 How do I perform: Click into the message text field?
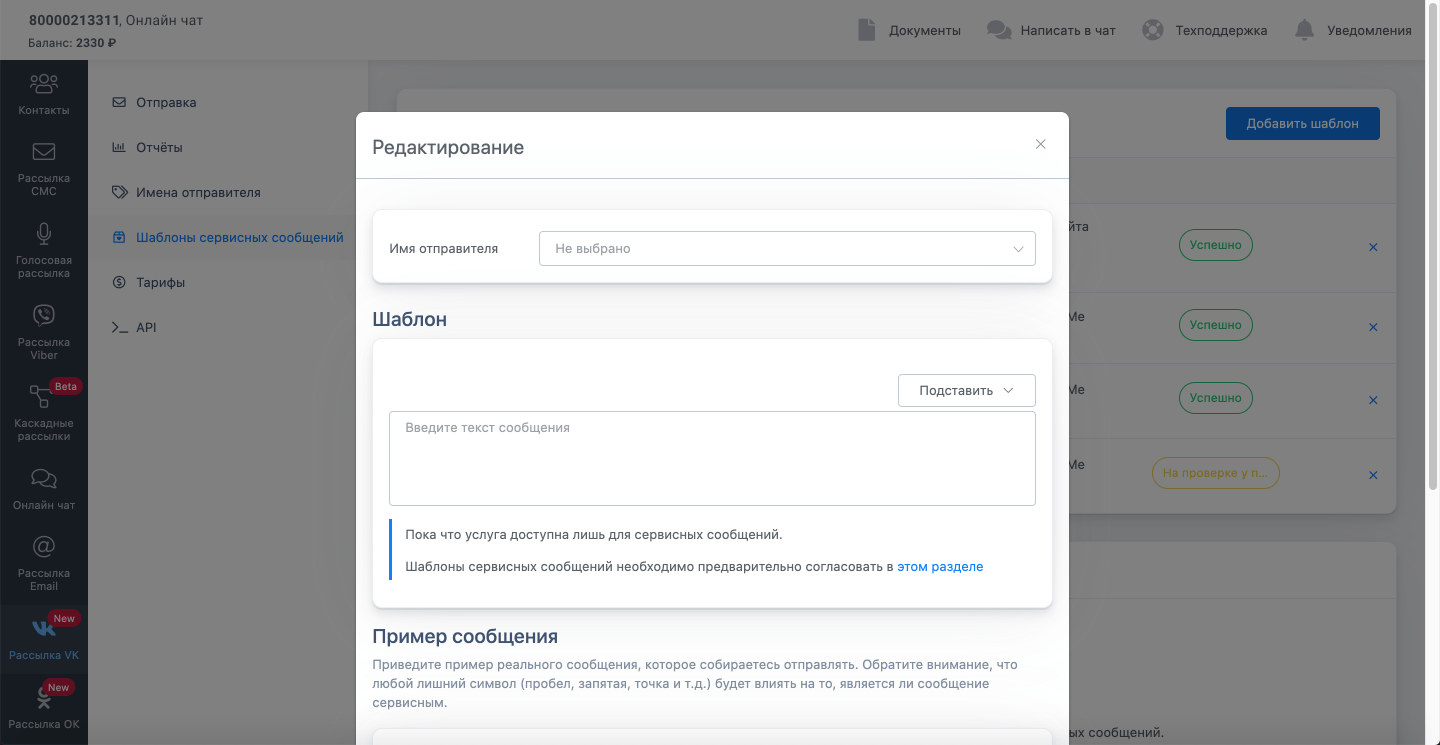[x=712, y=458]
